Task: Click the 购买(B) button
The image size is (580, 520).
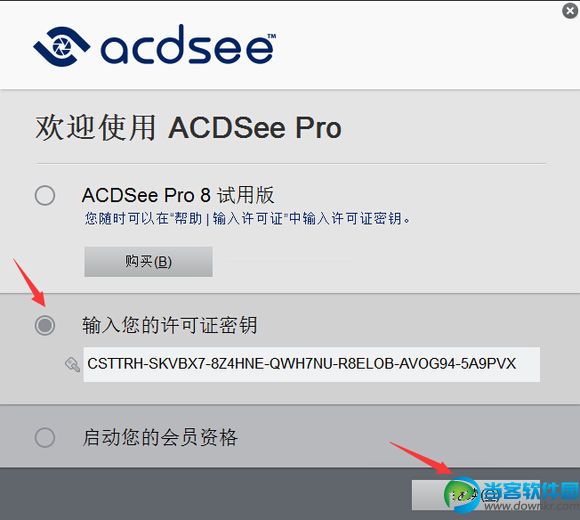Action: (148, 262)
